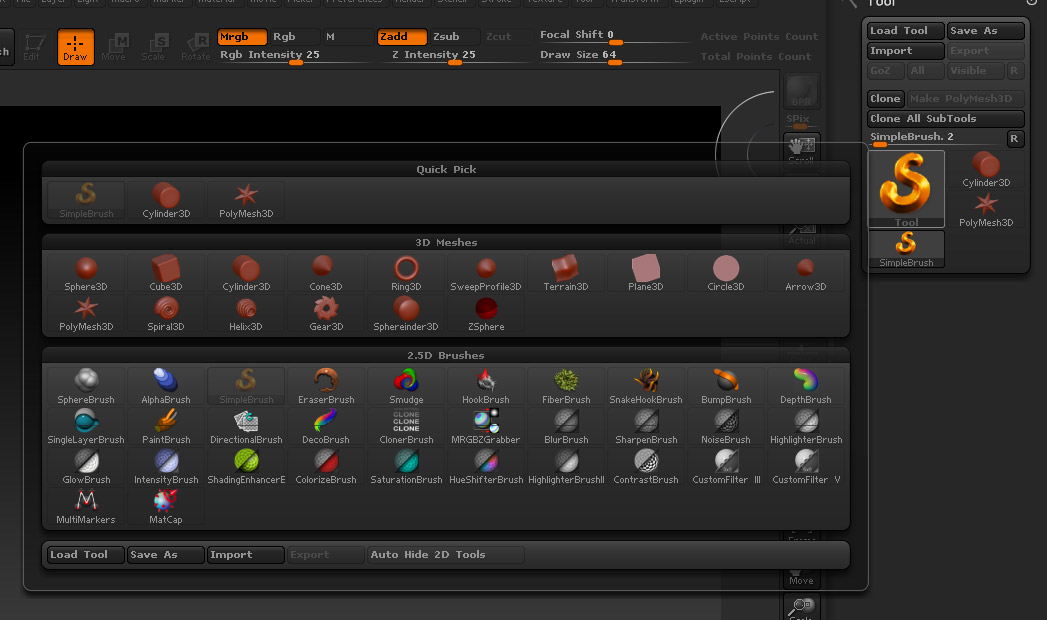Pick Cylinder3D in 3D Meshes section
The height and width of the screenshot is (620, 1047).
[x=246, y=274]
